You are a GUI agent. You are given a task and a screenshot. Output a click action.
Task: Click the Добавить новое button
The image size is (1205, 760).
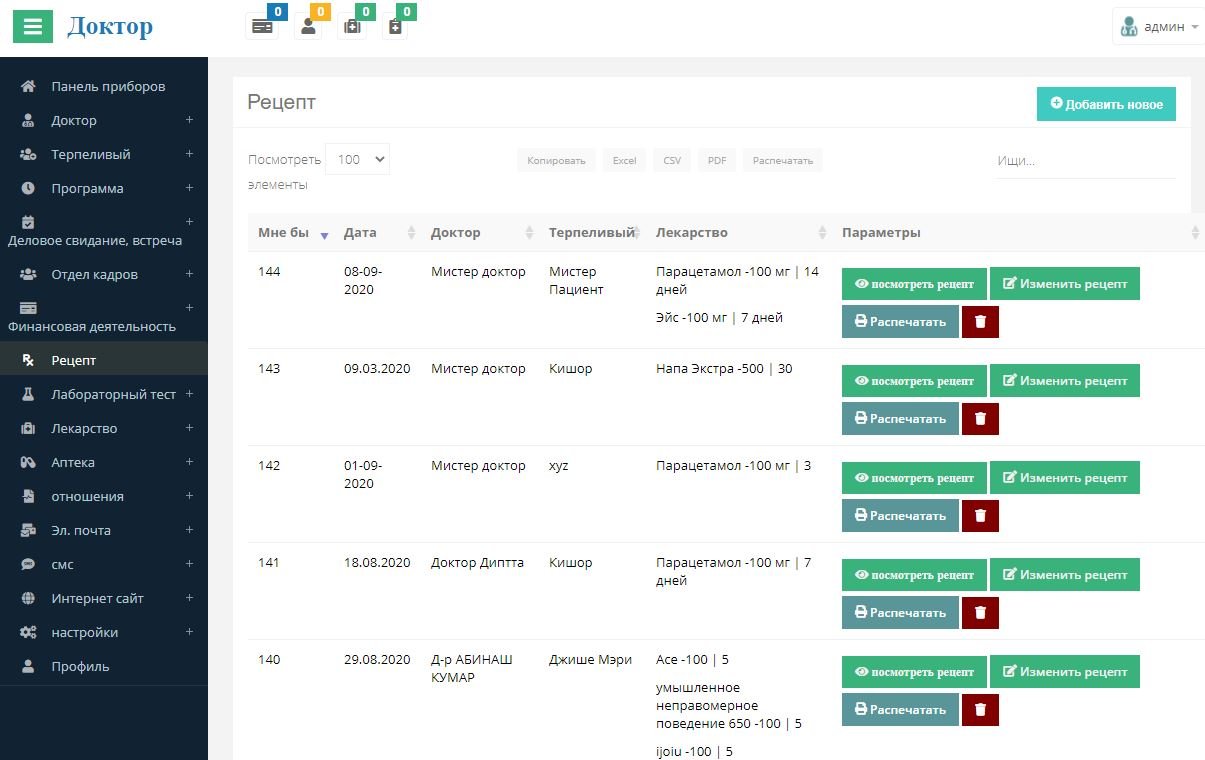click(x=1106, y=104)
